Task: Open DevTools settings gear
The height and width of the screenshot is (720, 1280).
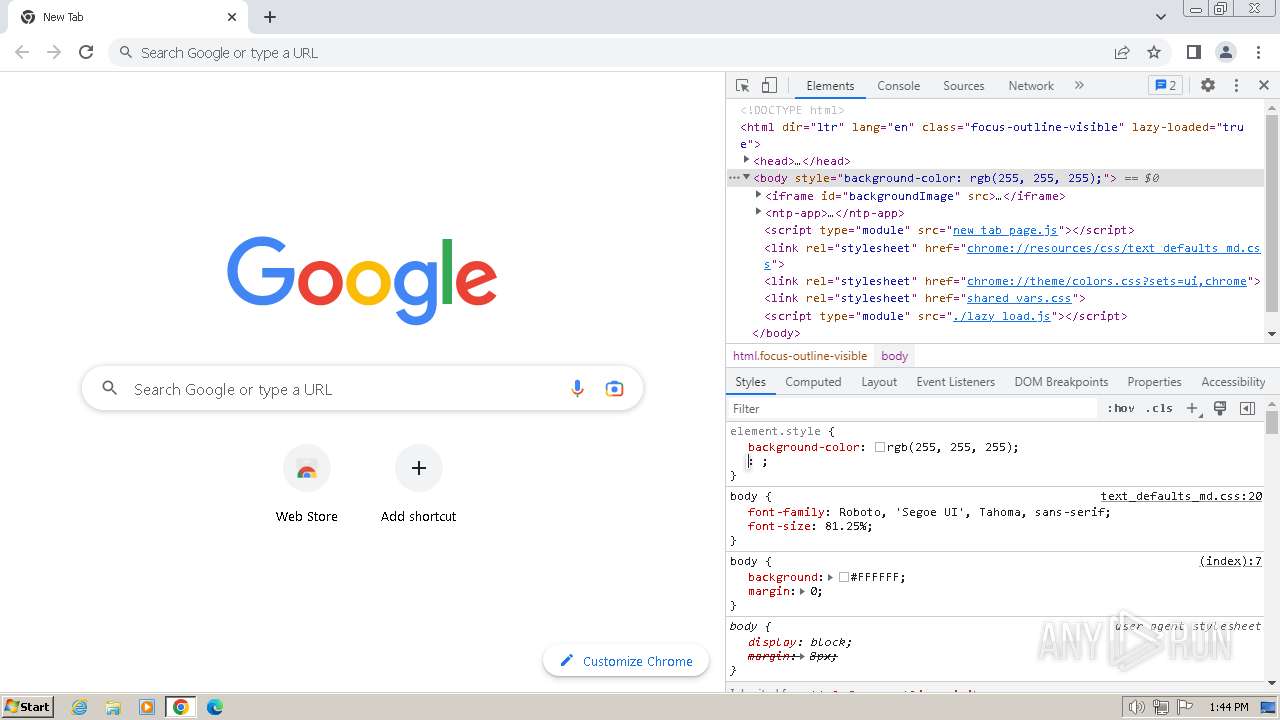Action: click(1208, 86)
